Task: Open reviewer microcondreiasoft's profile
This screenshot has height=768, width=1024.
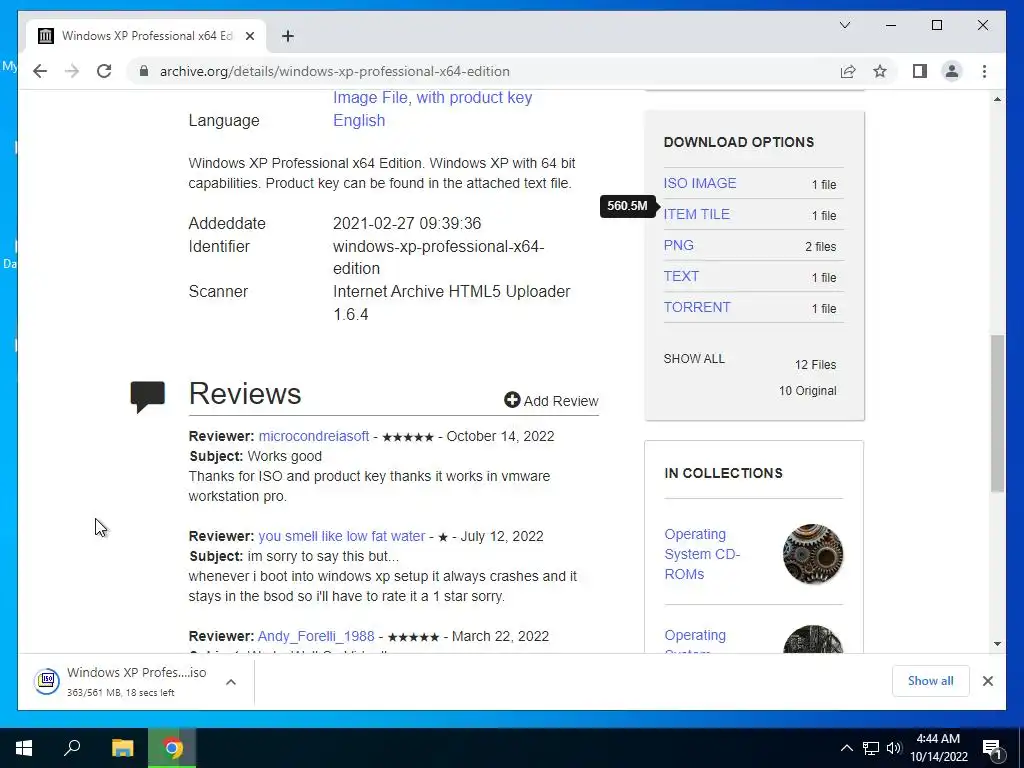Action: [313, 436]
